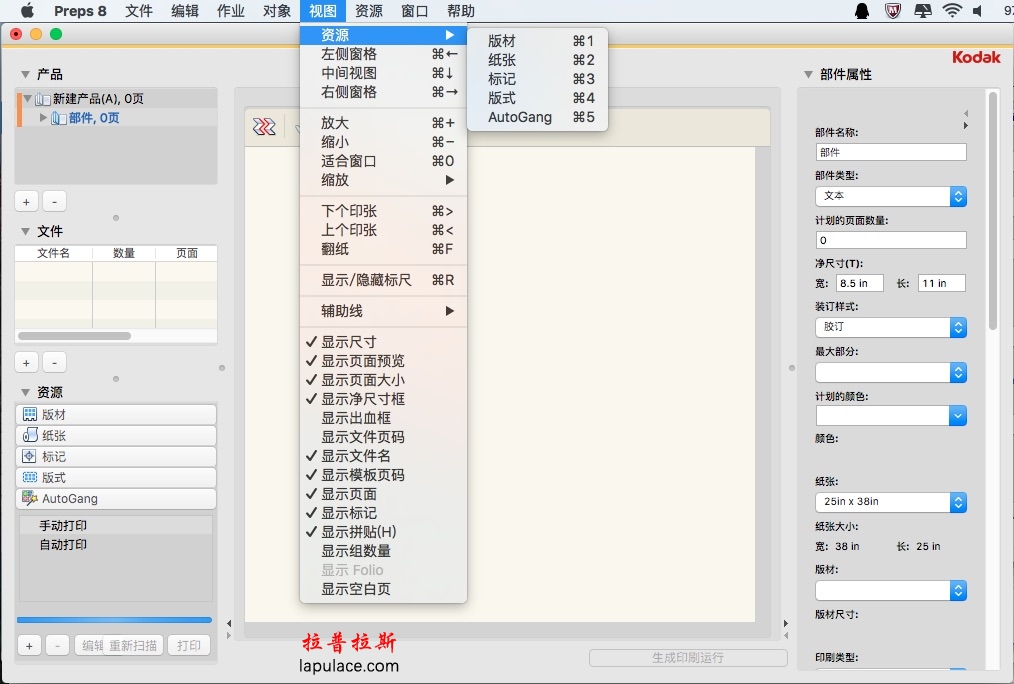
Task: Click the 版材 resource icon
Action: click(x=30, y=415)
